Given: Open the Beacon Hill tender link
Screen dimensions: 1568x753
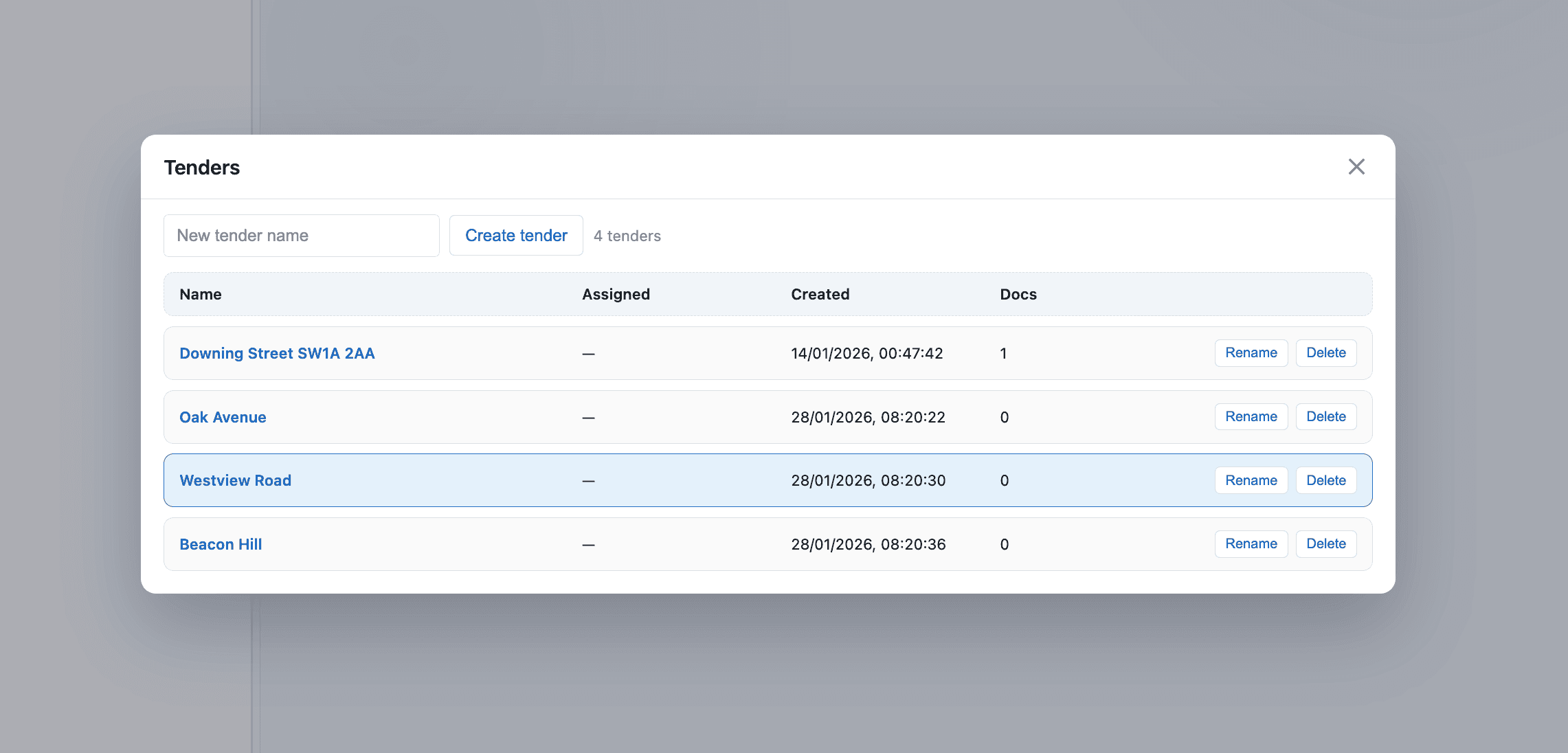Looking at the screenshot, I should tap(221, 544).
